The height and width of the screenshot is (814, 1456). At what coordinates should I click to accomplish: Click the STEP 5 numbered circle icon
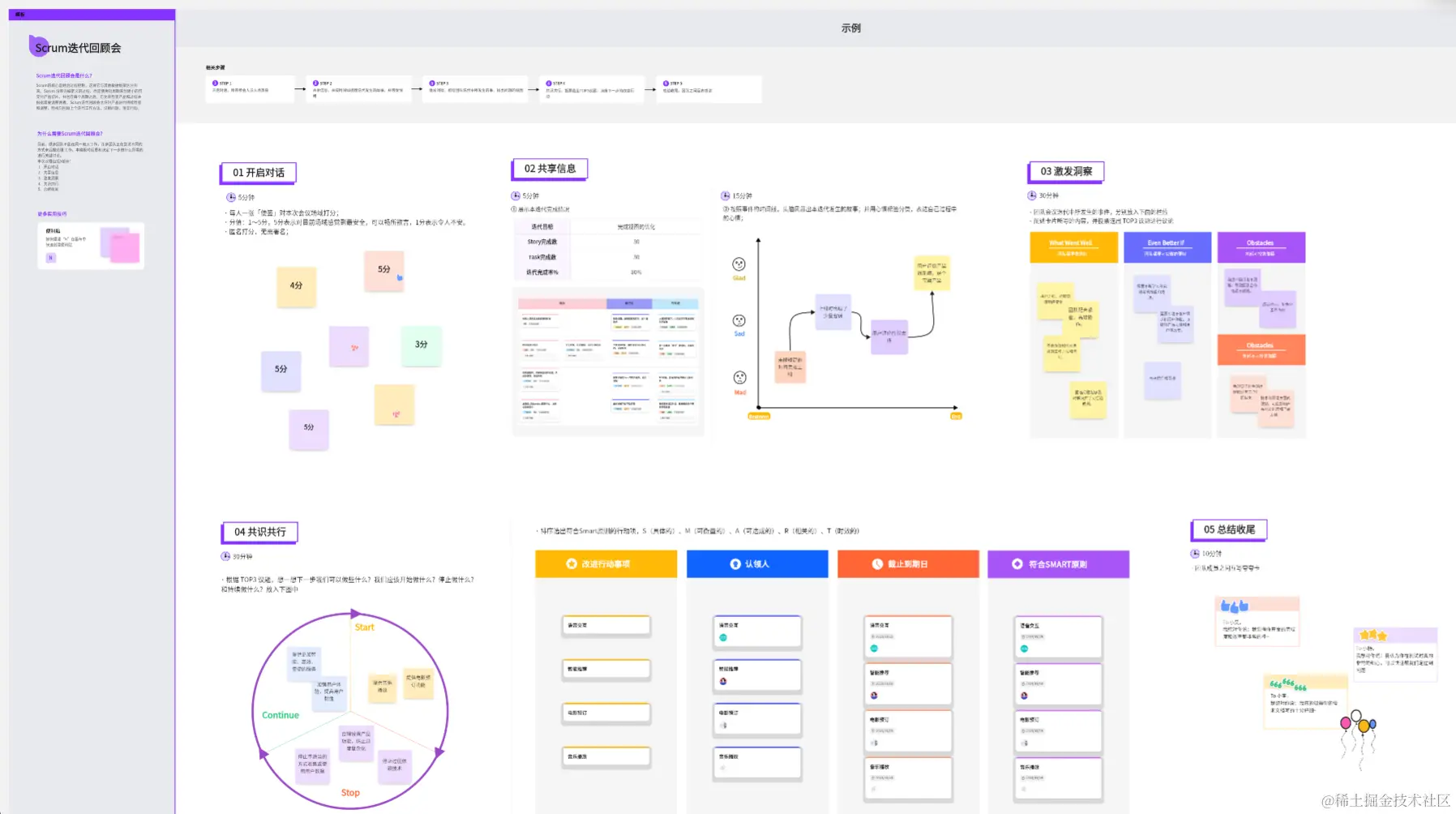pos(666,83)
